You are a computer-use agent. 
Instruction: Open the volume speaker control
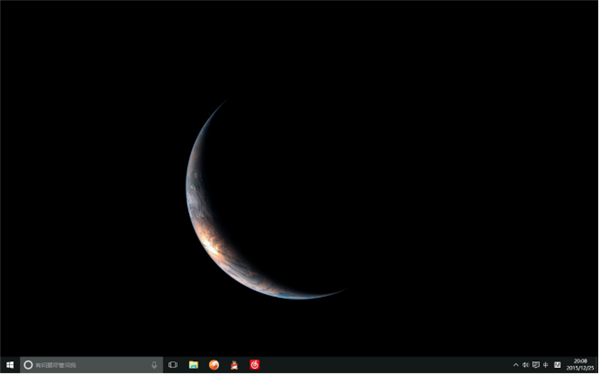(526, 365)
